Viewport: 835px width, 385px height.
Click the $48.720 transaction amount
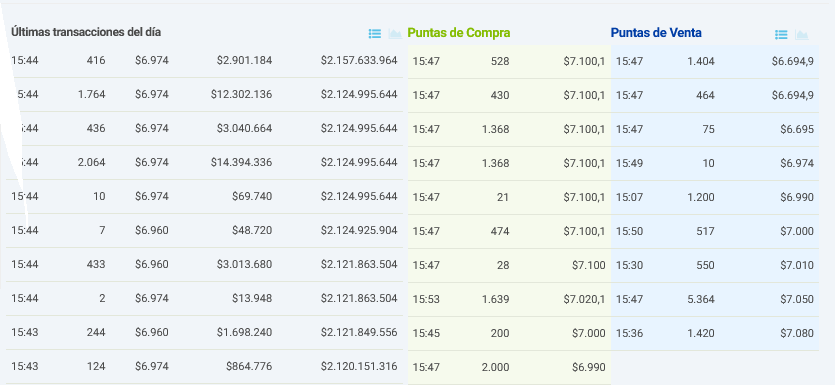[x=252, y=231]
